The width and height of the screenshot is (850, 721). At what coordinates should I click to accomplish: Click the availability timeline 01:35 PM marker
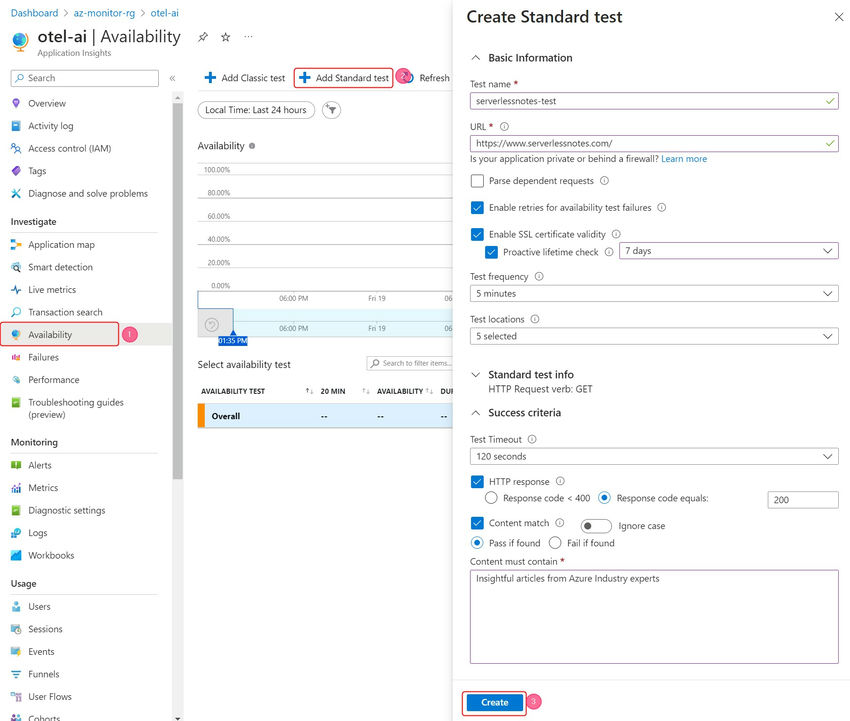pyautogui.click(x=233, y=341)
